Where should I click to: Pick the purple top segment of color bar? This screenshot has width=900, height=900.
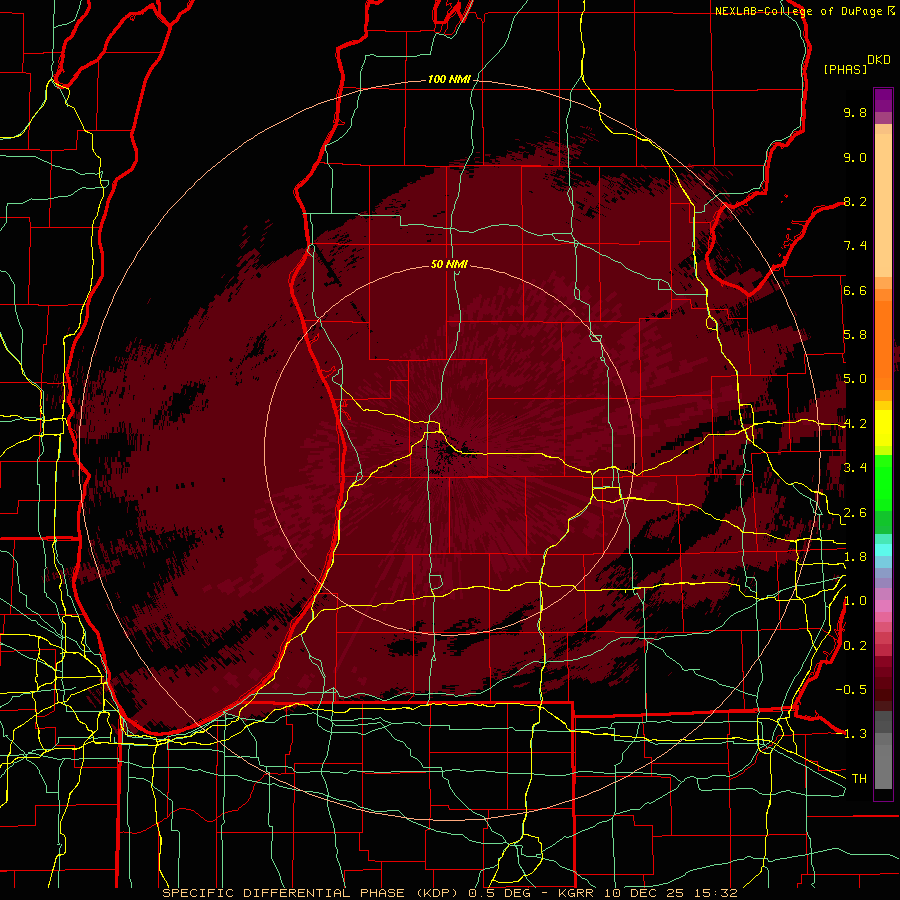click(883, 100)
